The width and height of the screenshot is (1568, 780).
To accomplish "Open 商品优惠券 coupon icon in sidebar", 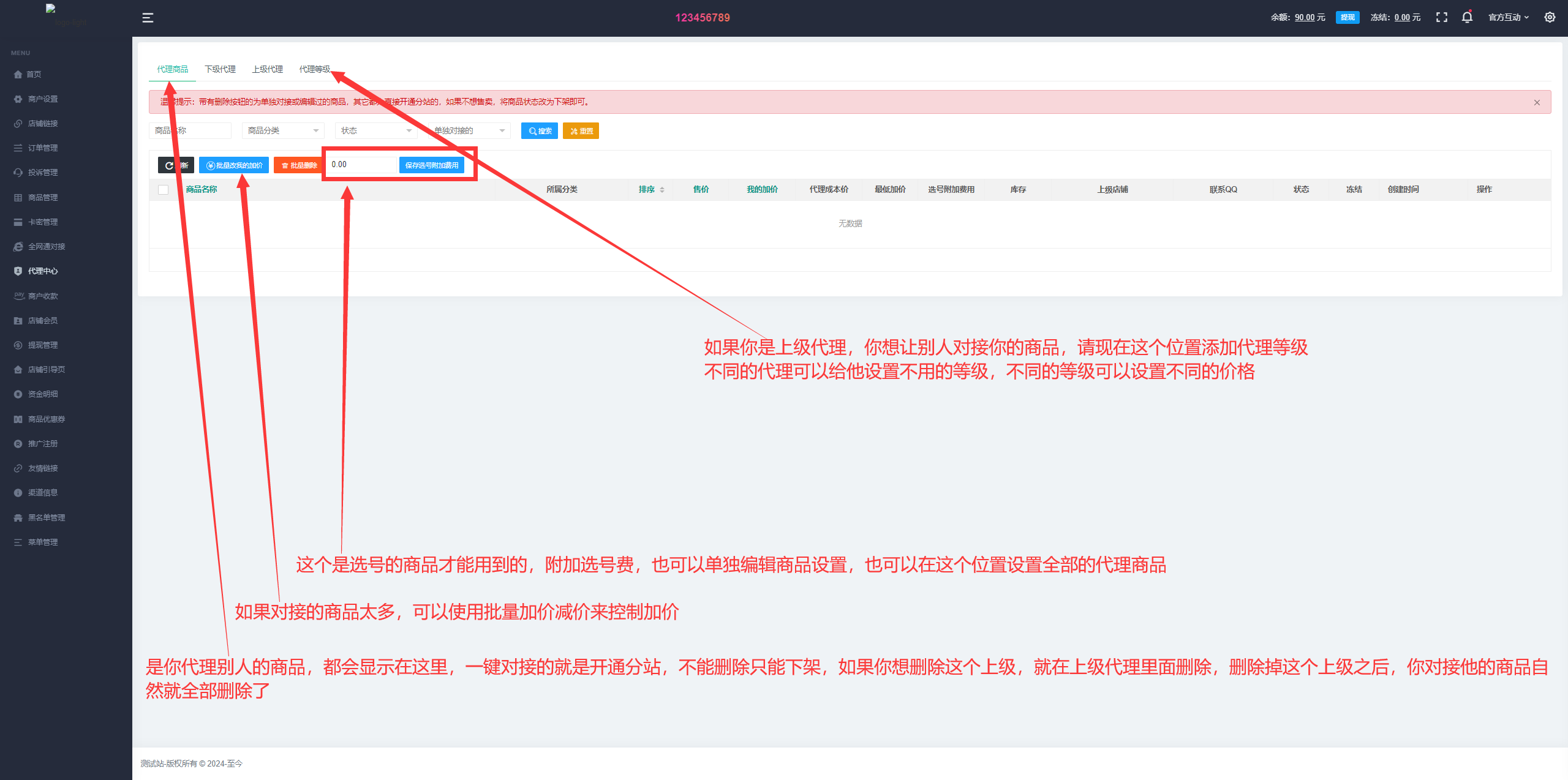I will coord(18,419).
